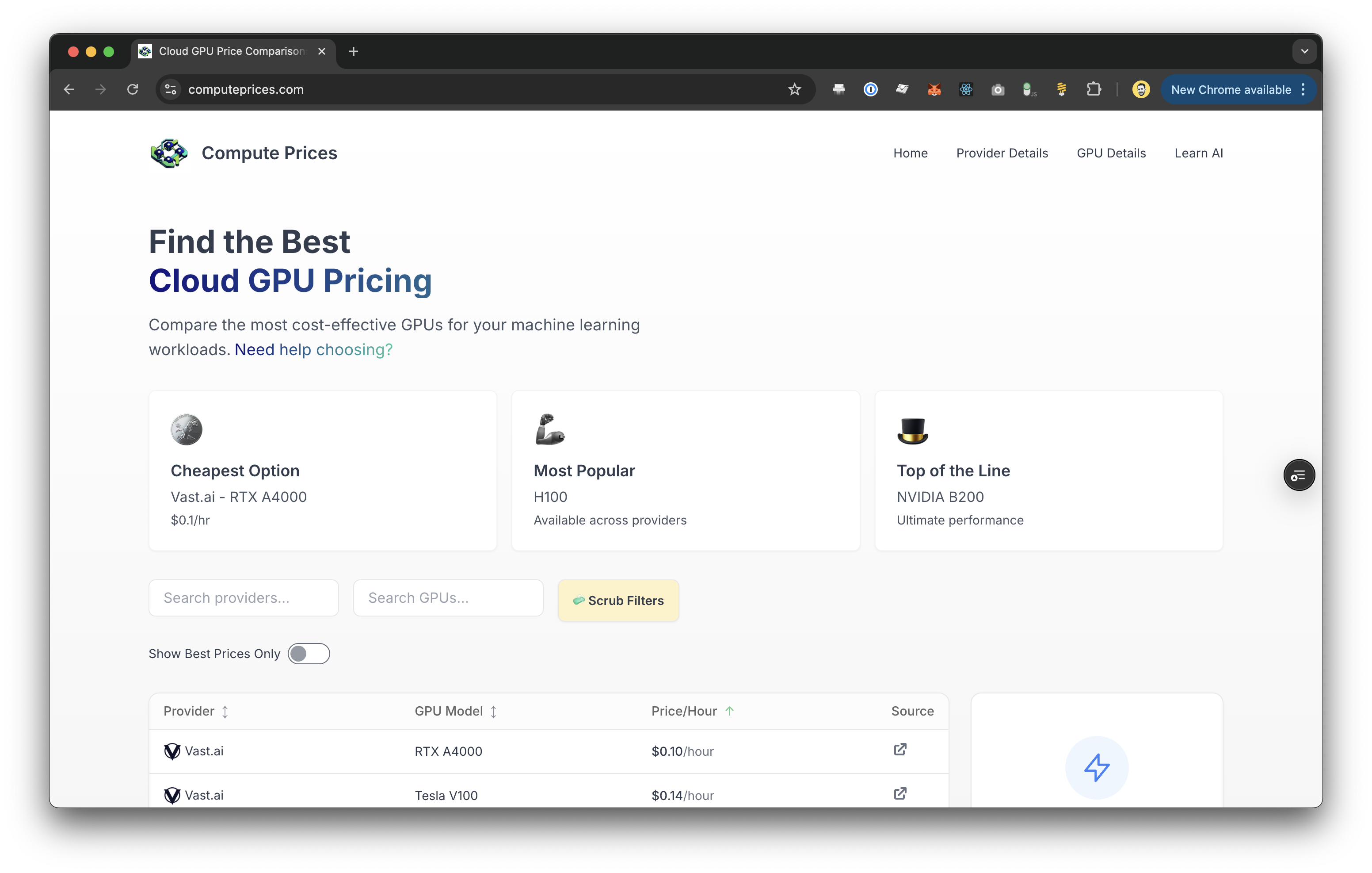This screenshot has width=1372, height=873.
Task: Toggle Show Best Prices Only switch
Action: pyautogui.click(x=309, y=654)
